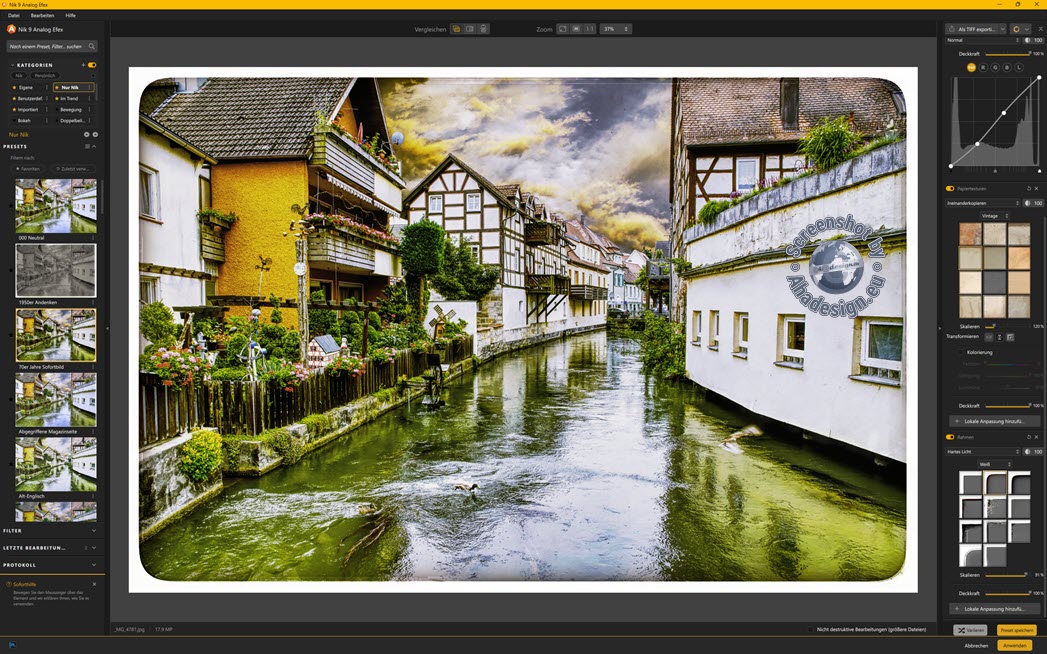Select the R red channel in the curve panel

[x=983, y=67]
